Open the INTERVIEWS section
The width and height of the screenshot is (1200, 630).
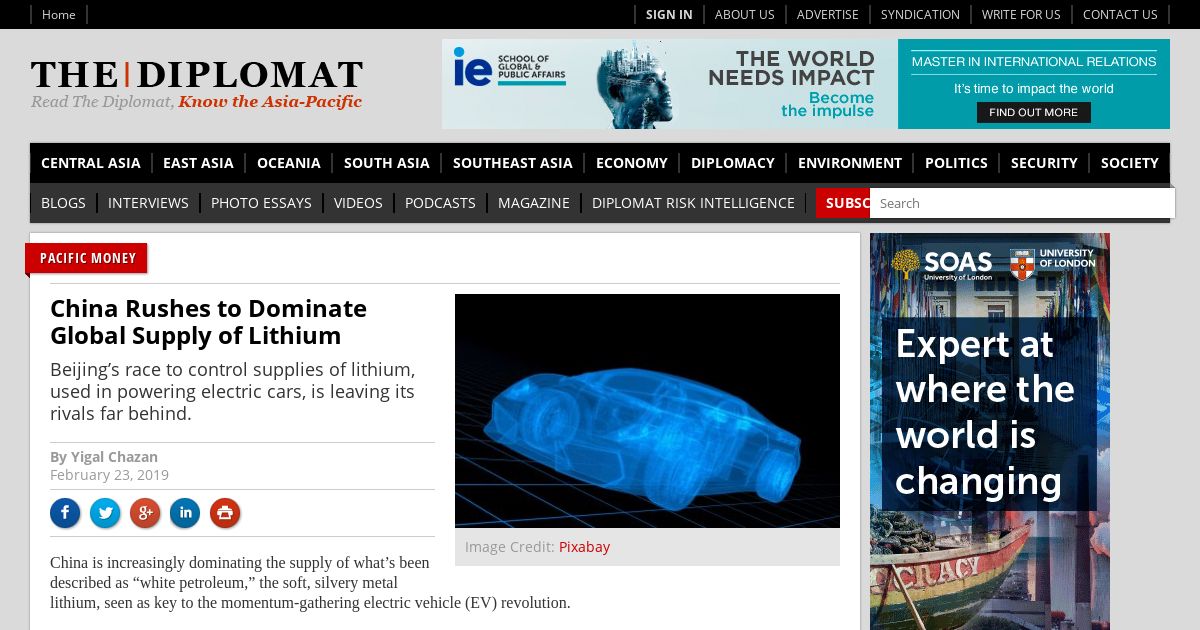pos(148,203)
